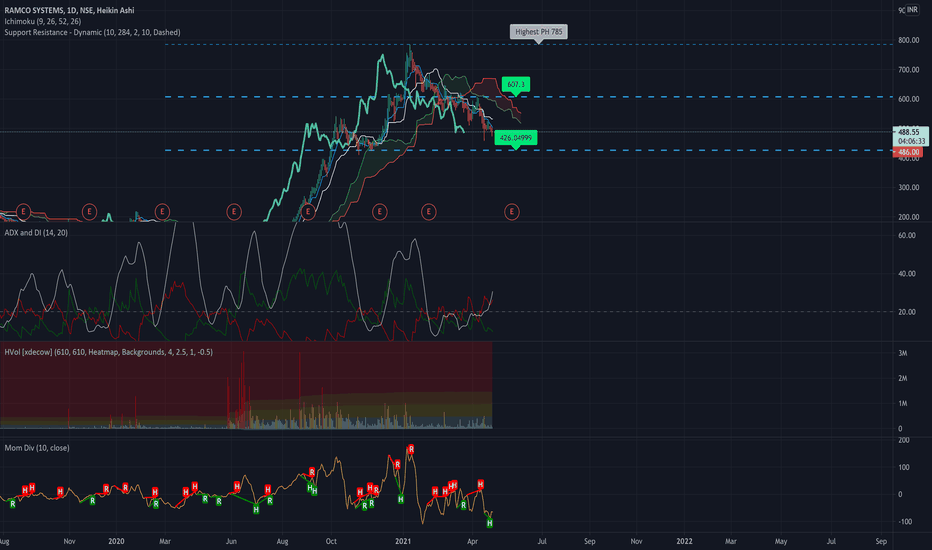Viewport: 932px width, 550px height.
Task: Click the Apr label on time axis
Action: click(473, 541)
